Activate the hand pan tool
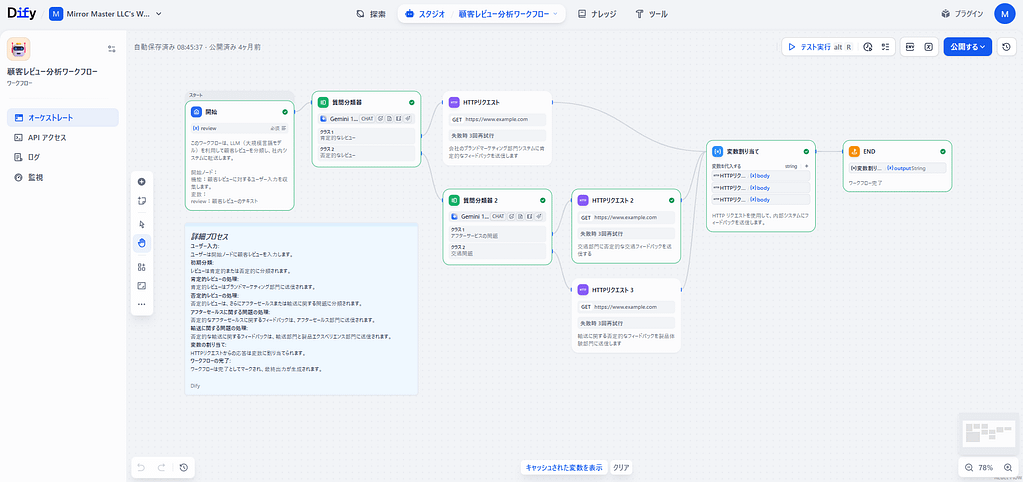This screenshot has width=1023, height=482. pos(141,243)
